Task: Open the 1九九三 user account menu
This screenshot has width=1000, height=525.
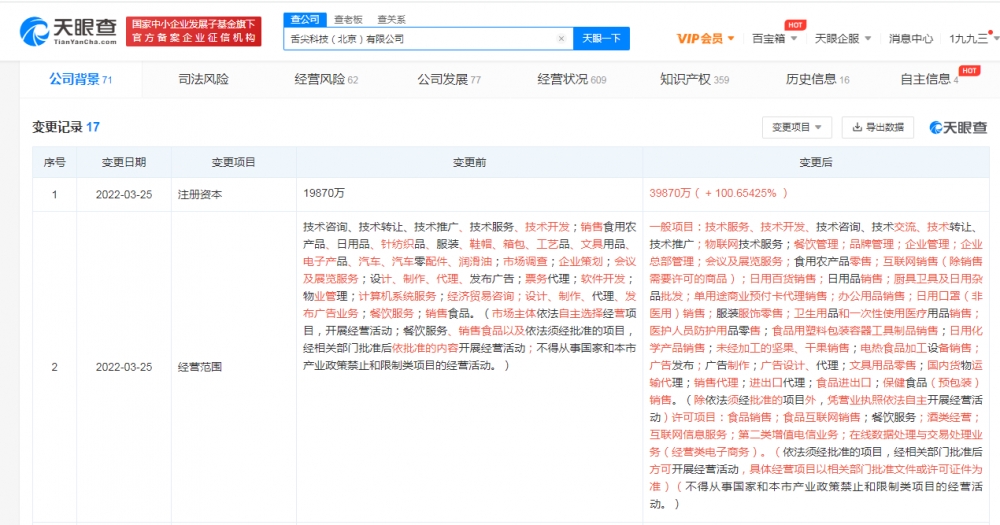Action: [973, 39]
